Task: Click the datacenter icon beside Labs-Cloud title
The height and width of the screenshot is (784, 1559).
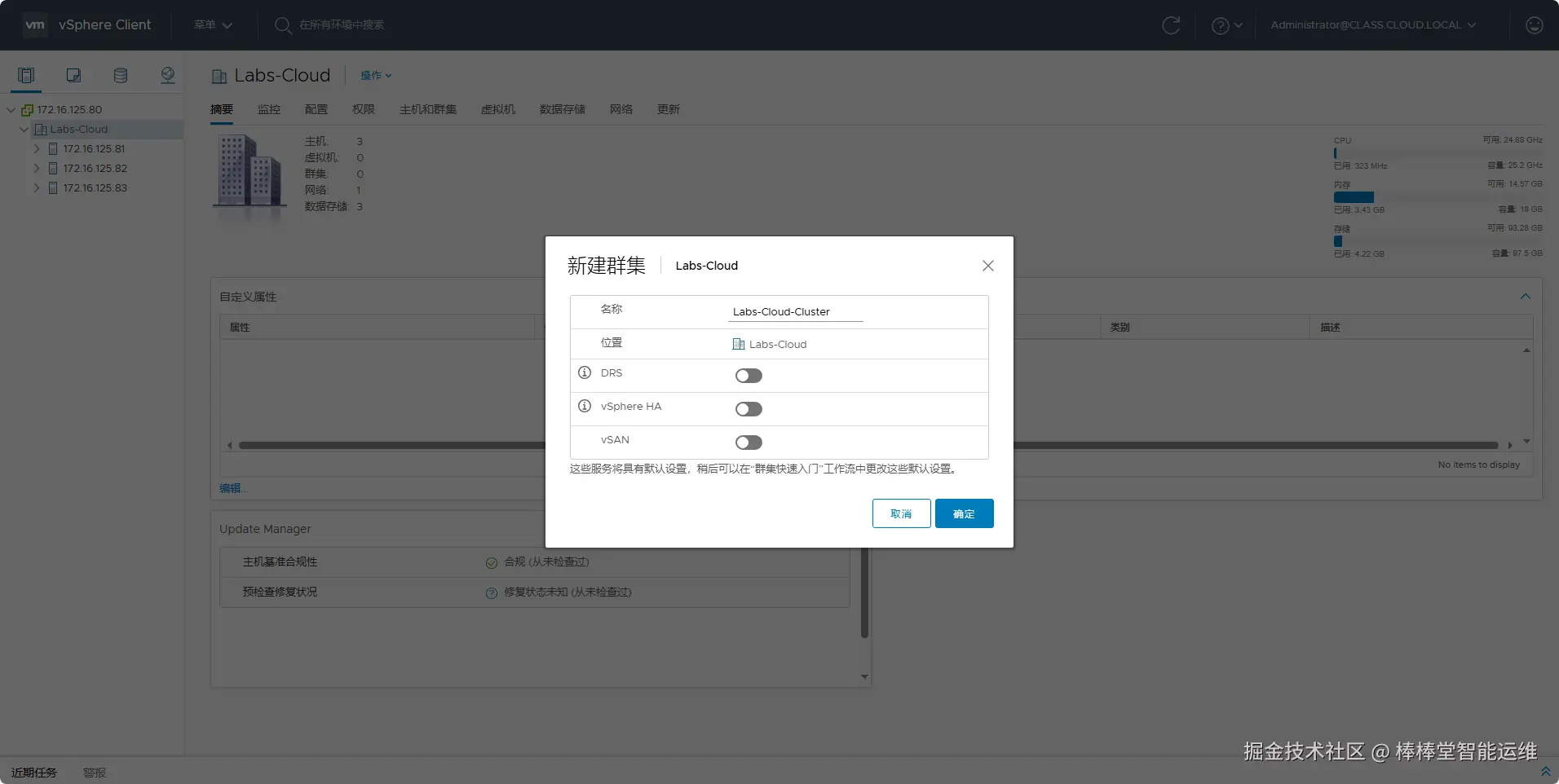Action: coord(219,77)
